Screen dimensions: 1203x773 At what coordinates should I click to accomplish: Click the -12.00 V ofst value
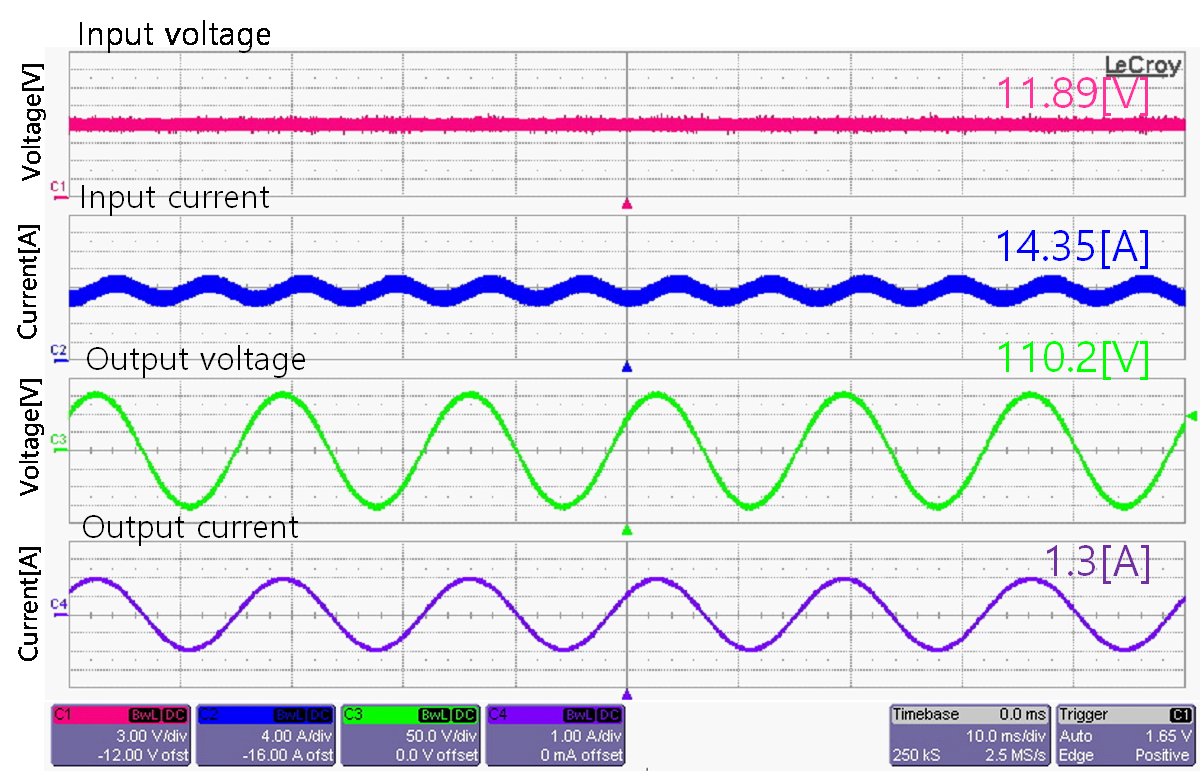point(142,755)
